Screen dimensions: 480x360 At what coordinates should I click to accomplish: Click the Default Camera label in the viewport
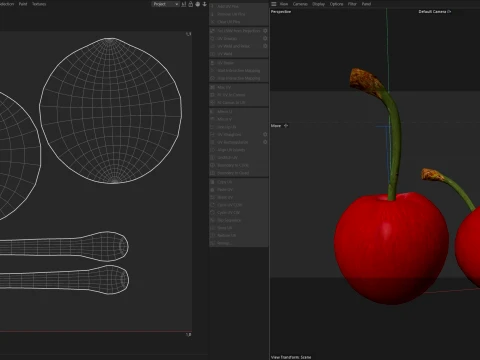pos(432,12)
